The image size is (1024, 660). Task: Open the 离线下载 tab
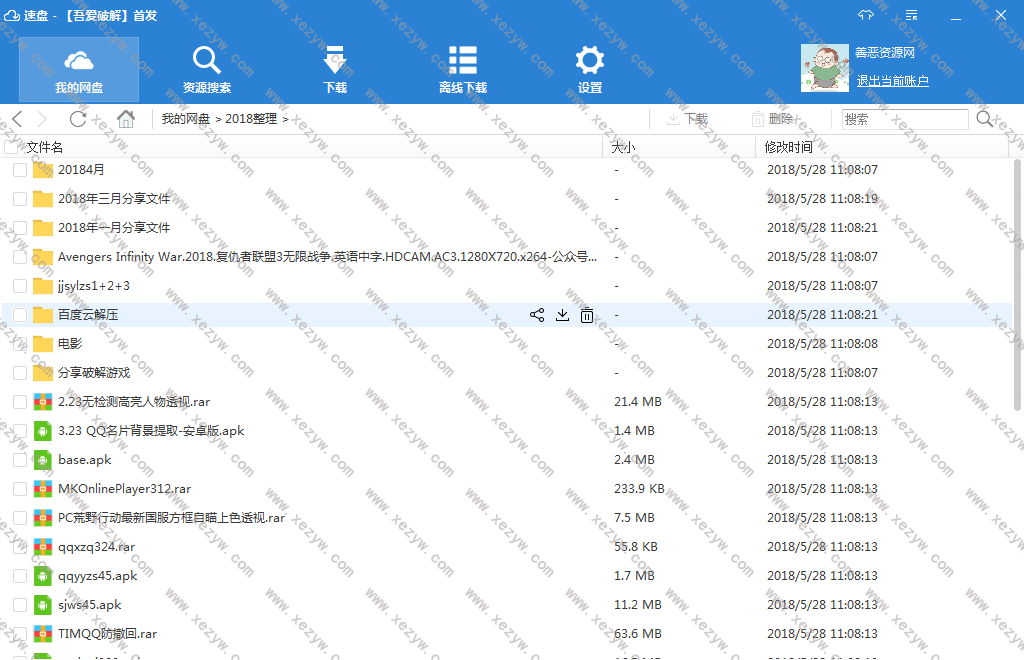pos(462,70)
